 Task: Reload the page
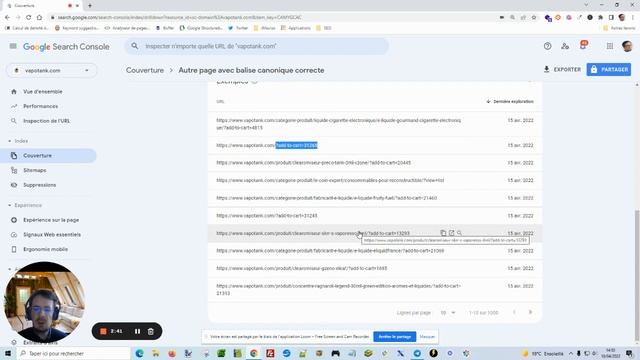coord(29,18)
